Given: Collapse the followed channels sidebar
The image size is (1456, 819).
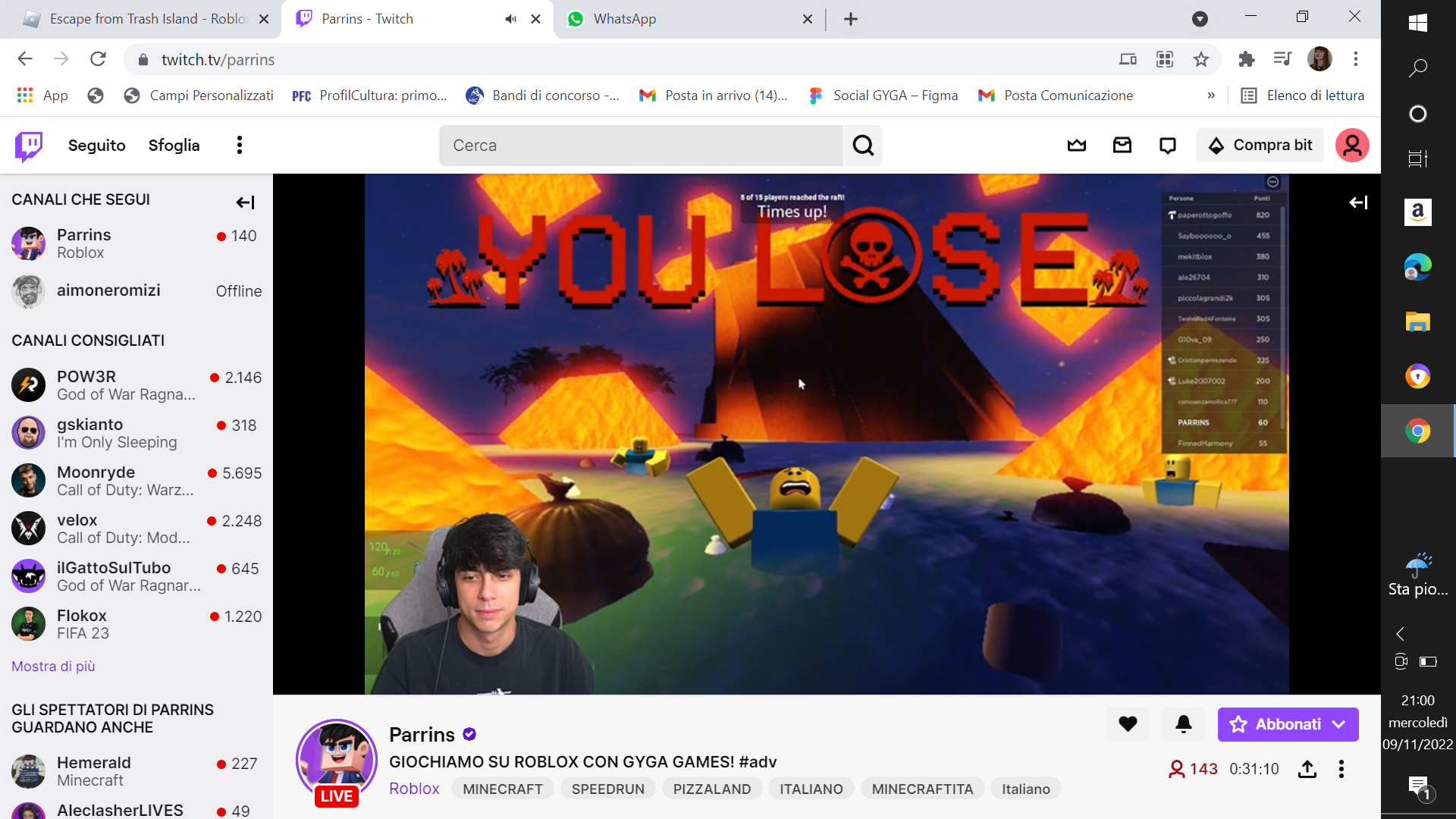Looking at the screenshot, I should click(245, 202).
